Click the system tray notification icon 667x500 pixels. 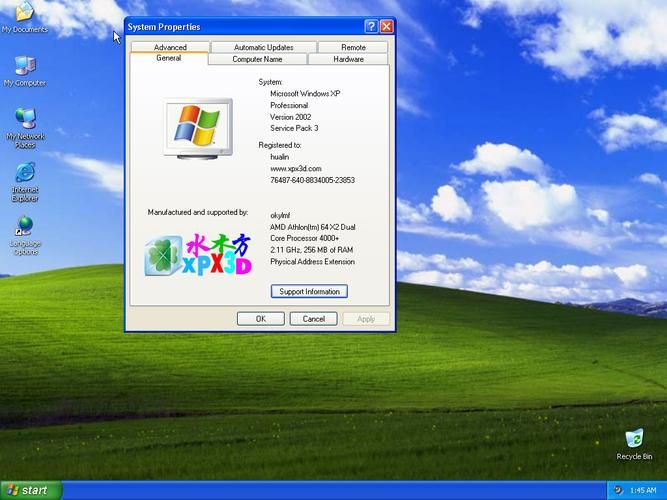pyautogui.click(x=618, y=490)
